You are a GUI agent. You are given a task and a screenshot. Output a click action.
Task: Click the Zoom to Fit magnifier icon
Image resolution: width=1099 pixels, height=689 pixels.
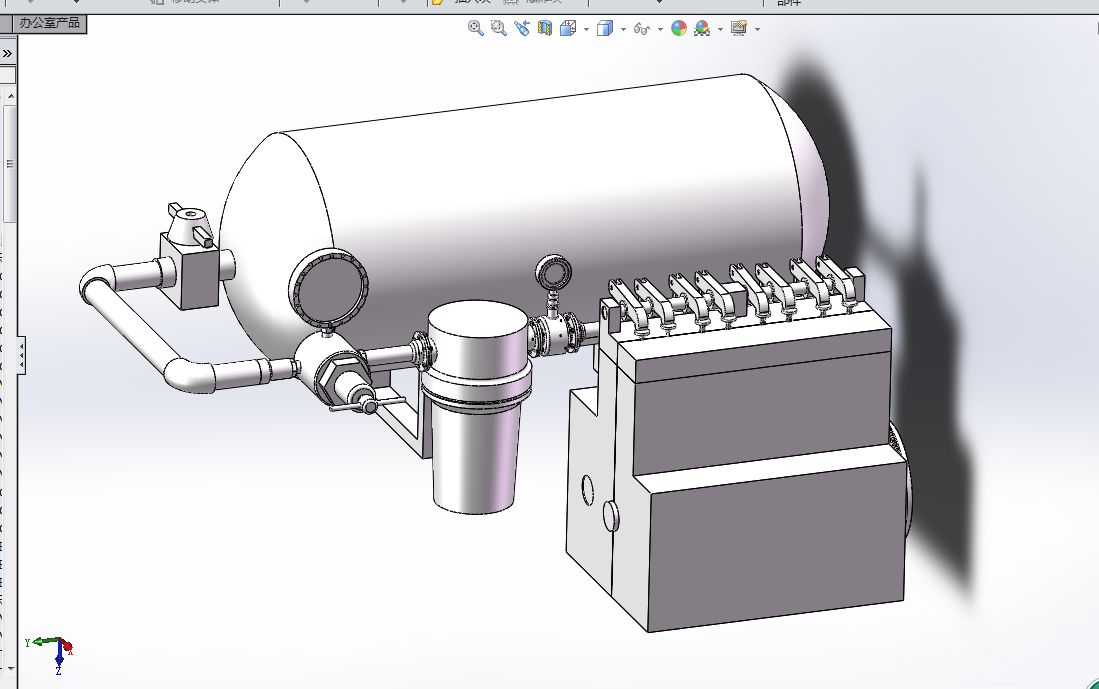[476, 29]
